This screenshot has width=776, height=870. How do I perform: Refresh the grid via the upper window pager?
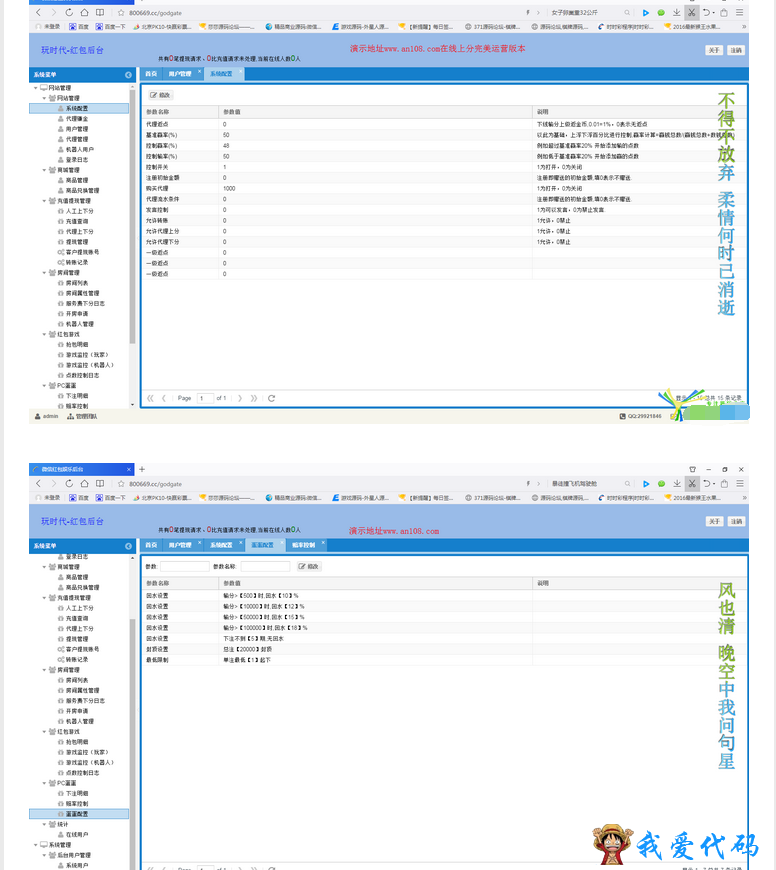(271, 398)
